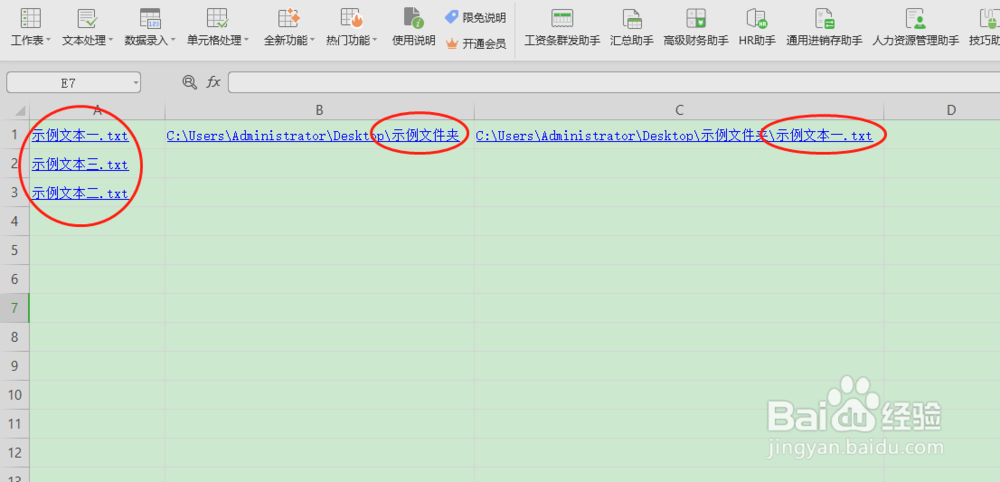Launch the 人力资源管理助手 icon
The height and width of the screenshot is (482, 1000).
coord(915,18)
